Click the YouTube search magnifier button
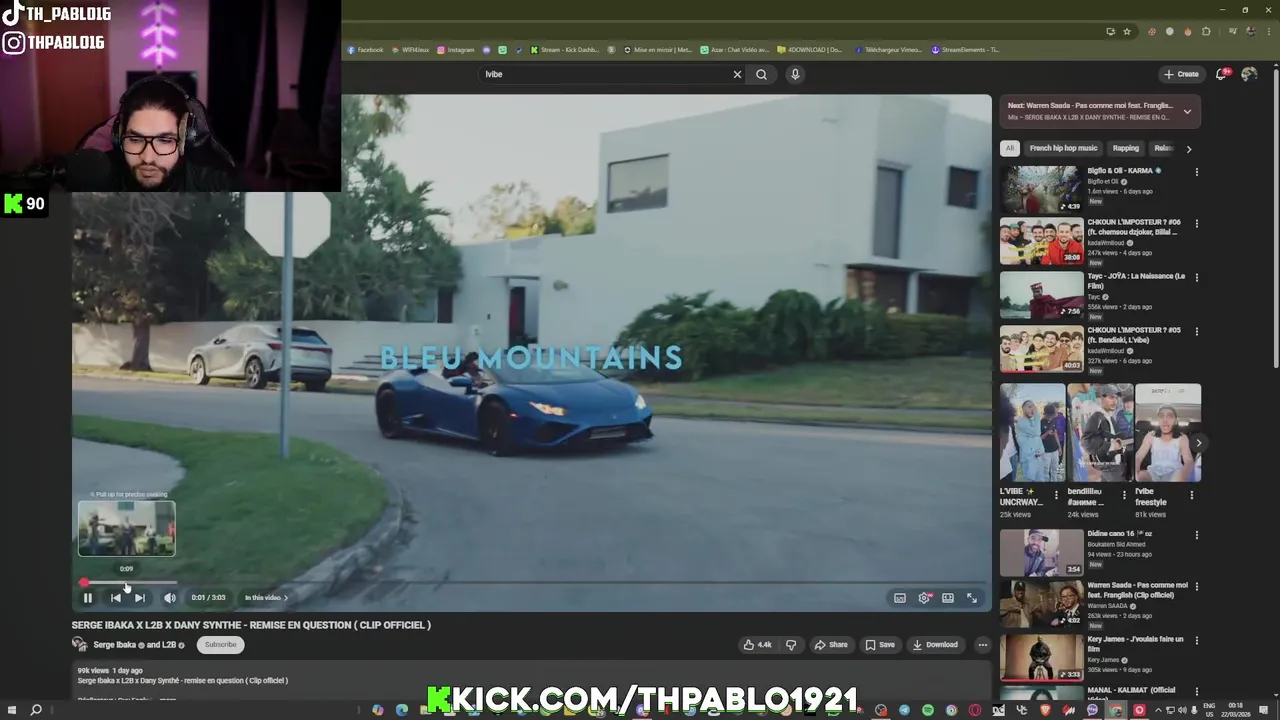1280x720 pixels. pyautogui.click(x=762, y=74)
